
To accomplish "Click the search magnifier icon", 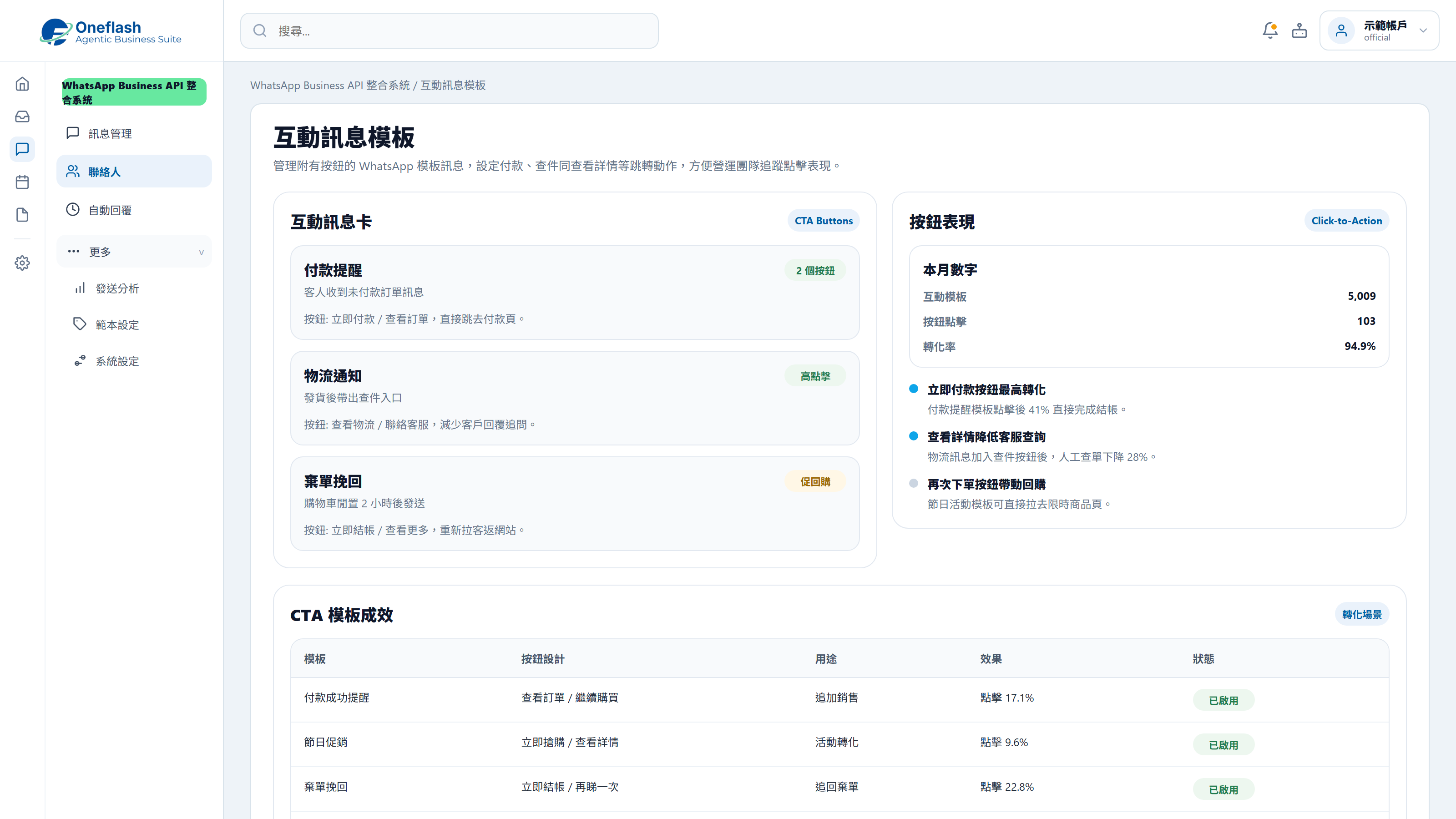I will coord(259,30).
